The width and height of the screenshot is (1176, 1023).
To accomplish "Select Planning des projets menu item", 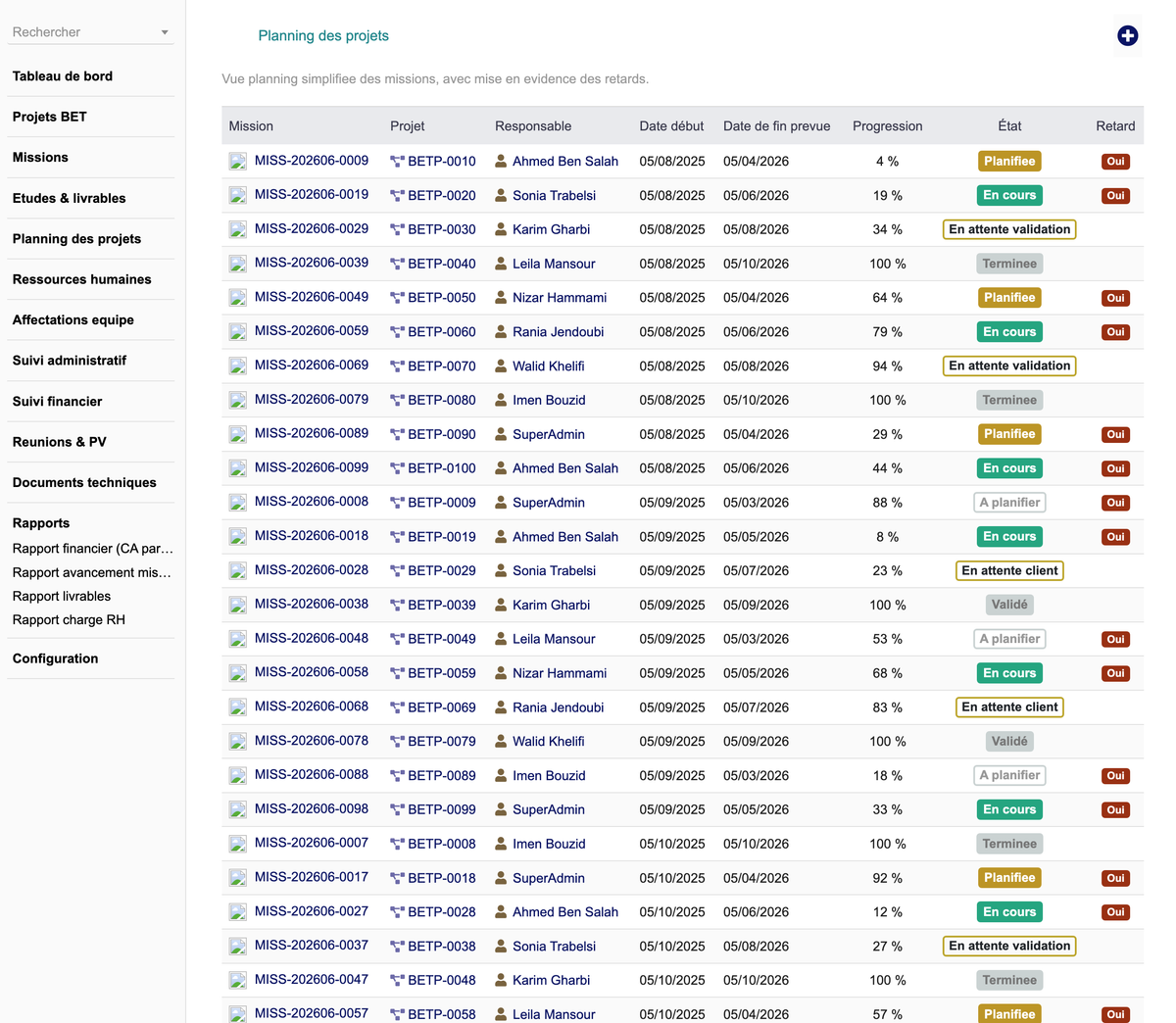I will (76, 239).
